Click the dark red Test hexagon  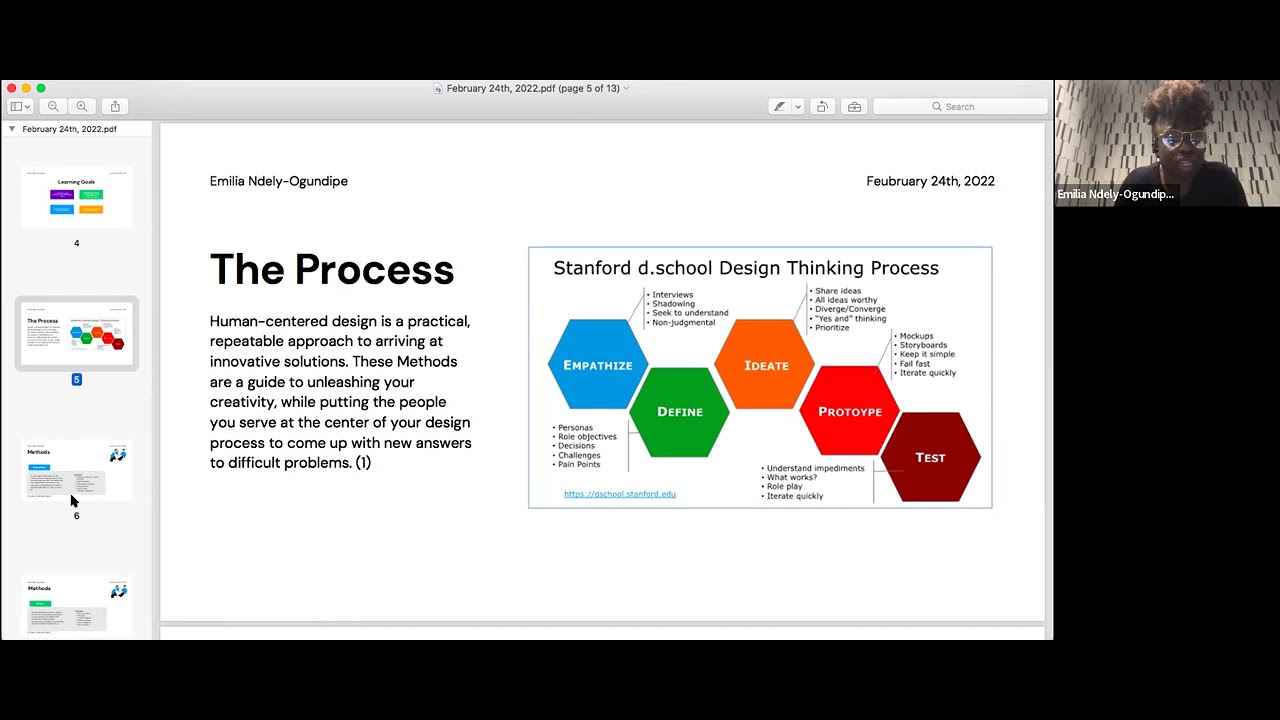coord(930,457)
